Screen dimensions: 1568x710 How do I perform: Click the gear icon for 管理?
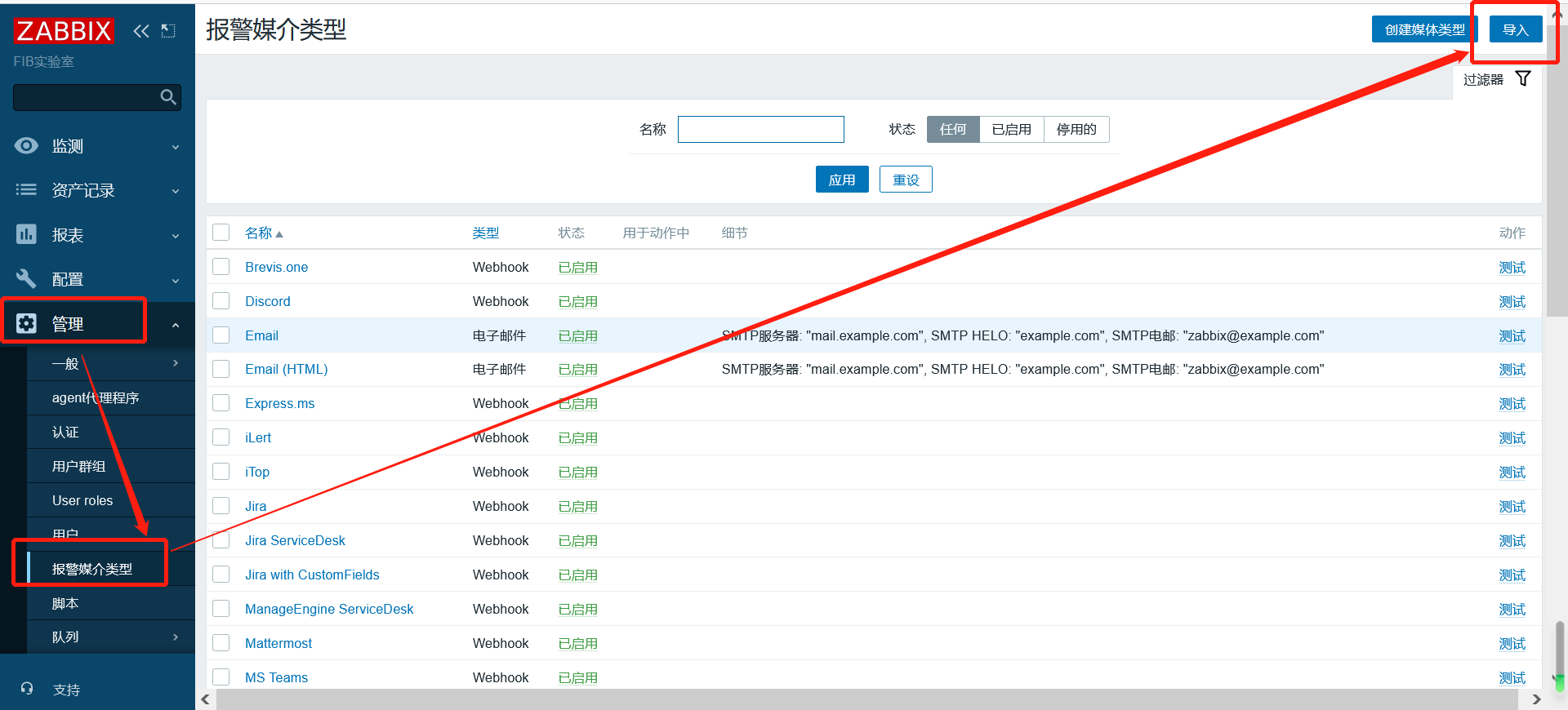[x=26, y=323]
